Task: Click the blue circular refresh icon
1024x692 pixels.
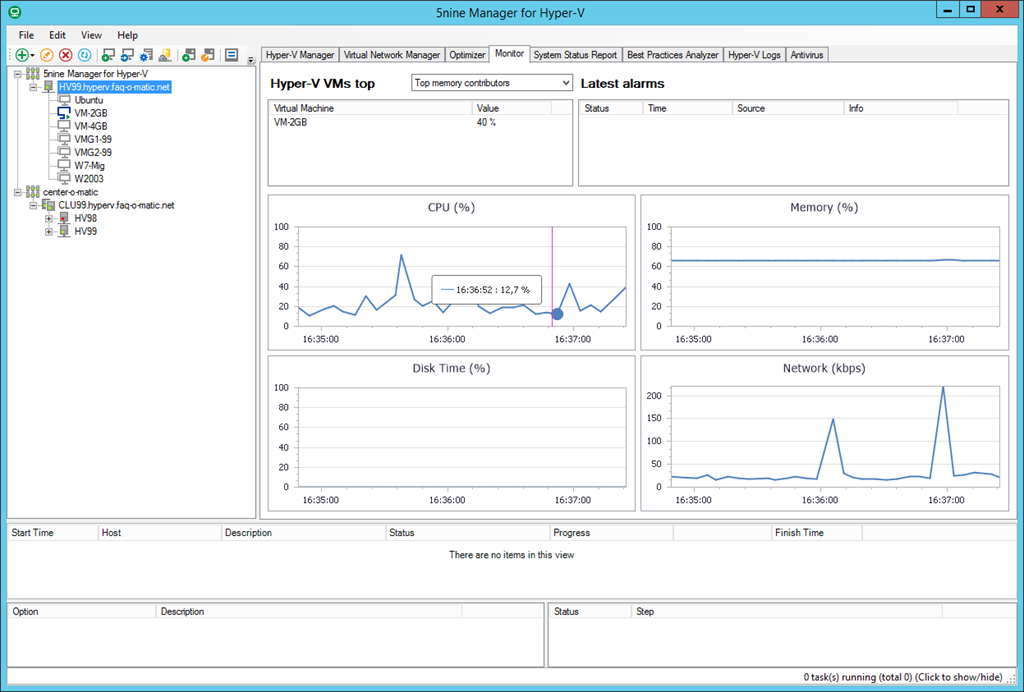Action: (84, 55)
